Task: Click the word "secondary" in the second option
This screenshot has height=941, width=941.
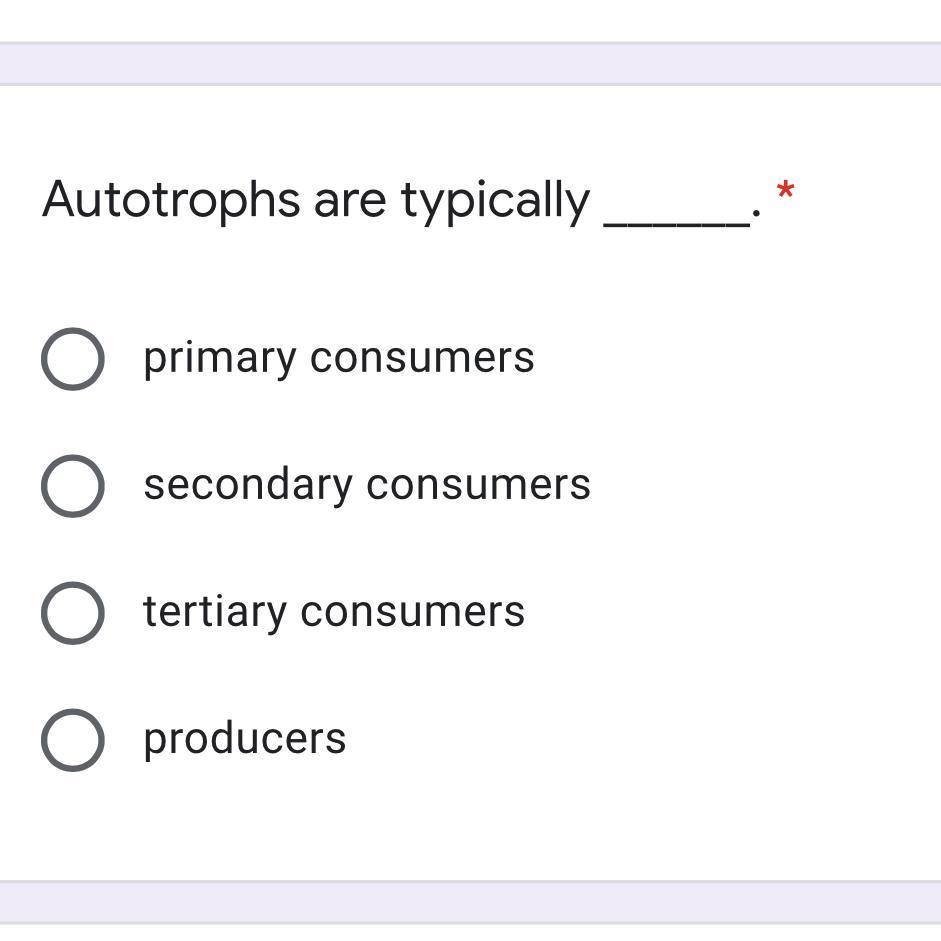Action: click(247, 485)
